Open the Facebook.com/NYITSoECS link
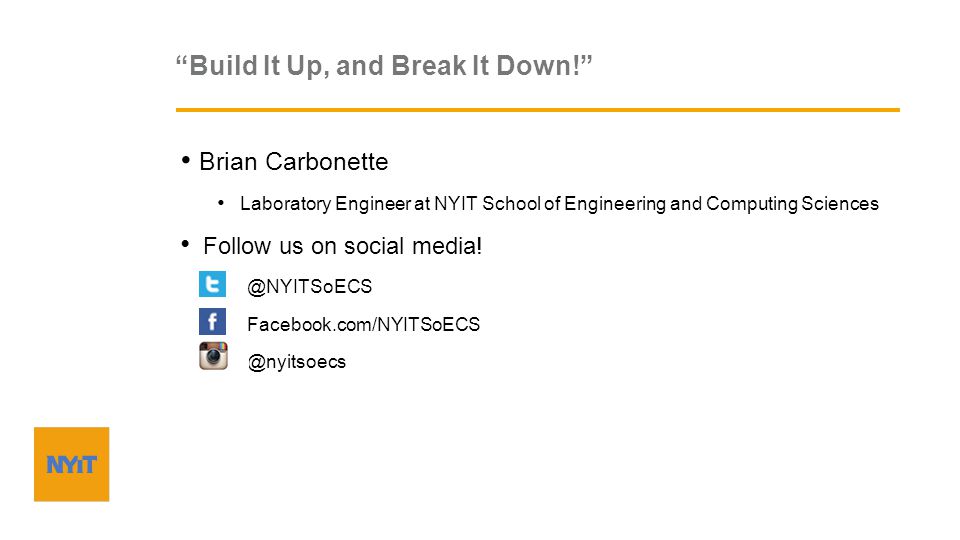This screenshot has height=540, width=960. (364, 324)
